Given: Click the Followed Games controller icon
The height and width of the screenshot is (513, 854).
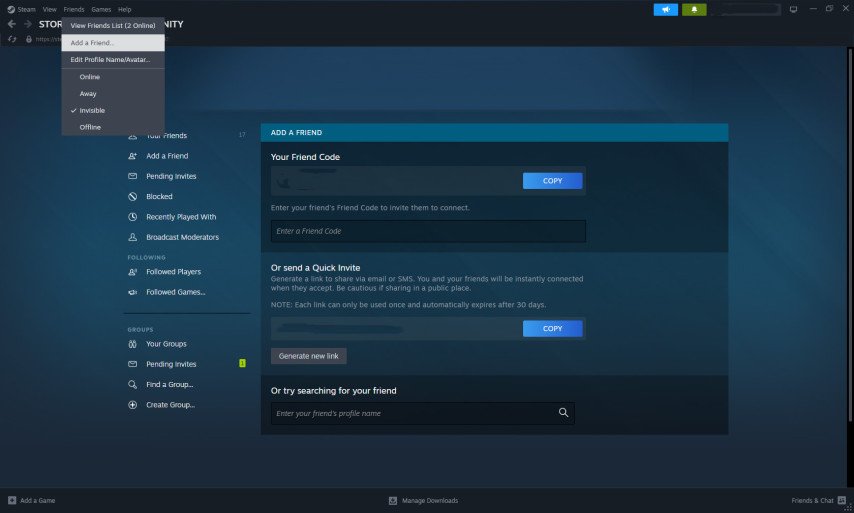Looking at the screenshot, I should point(132,292).
